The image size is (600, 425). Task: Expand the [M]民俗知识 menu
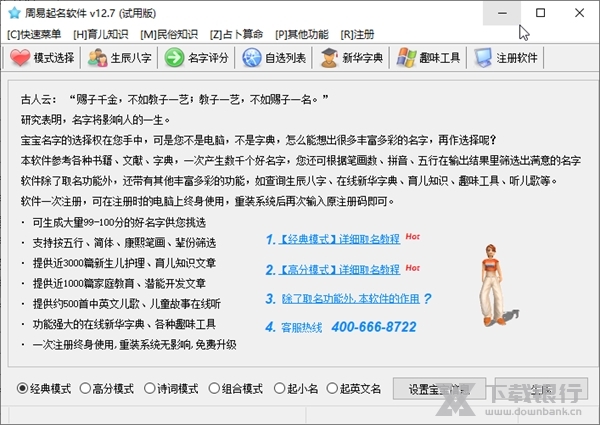click(169, 34)
